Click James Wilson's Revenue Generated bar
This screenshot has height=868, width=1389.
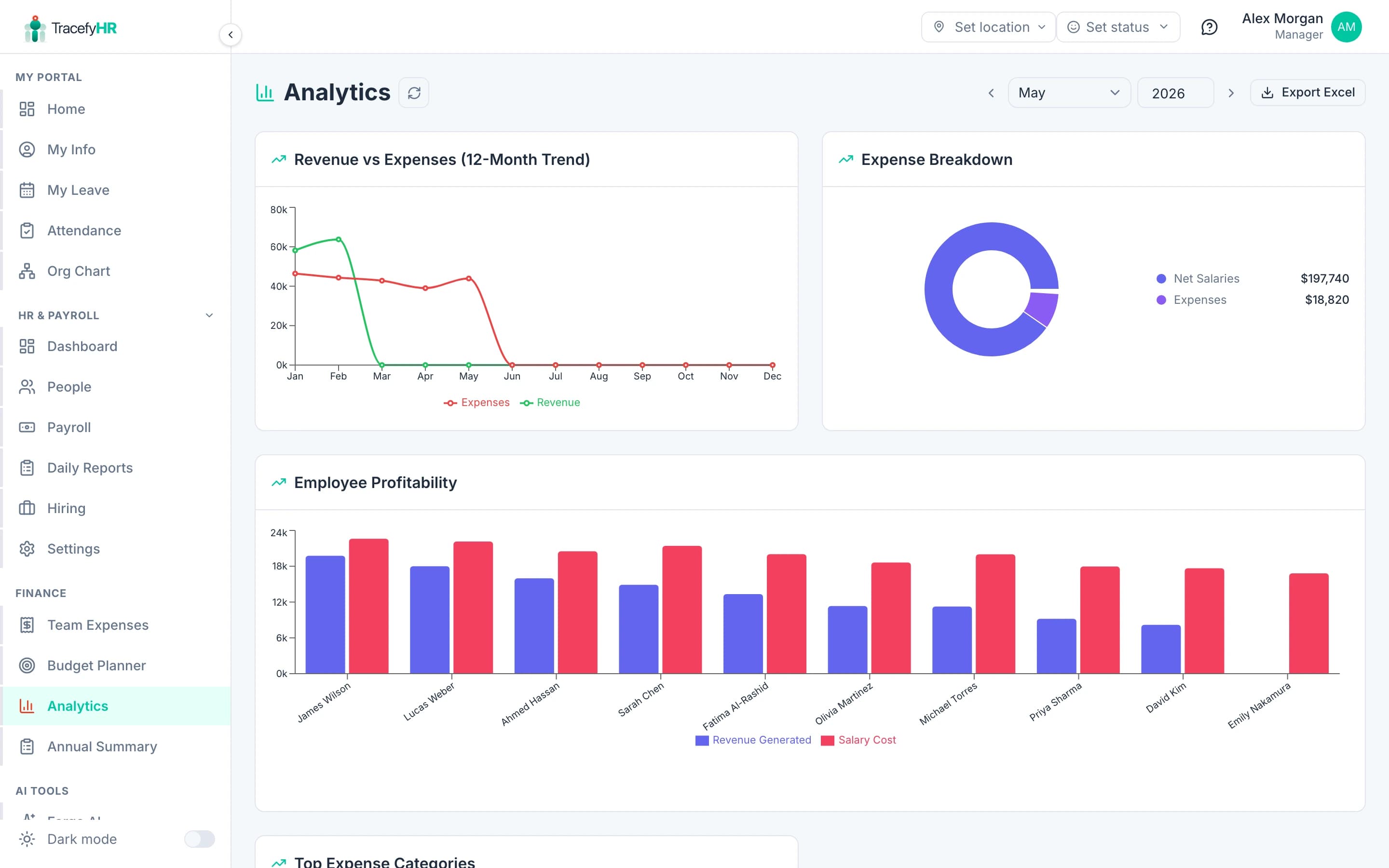(x=325, y=614)
